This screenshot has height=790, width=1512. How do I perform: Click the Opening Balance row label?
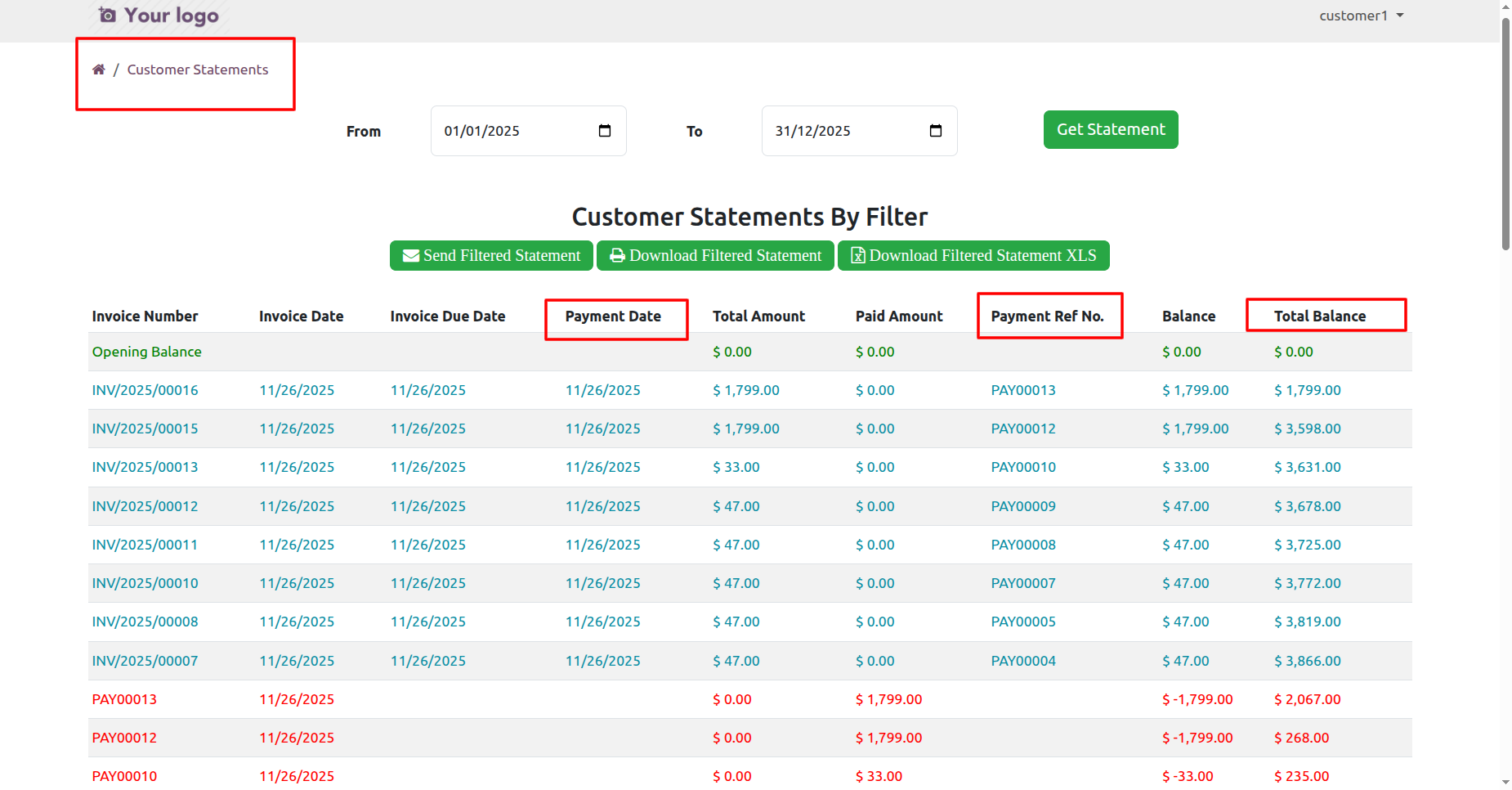146,352
